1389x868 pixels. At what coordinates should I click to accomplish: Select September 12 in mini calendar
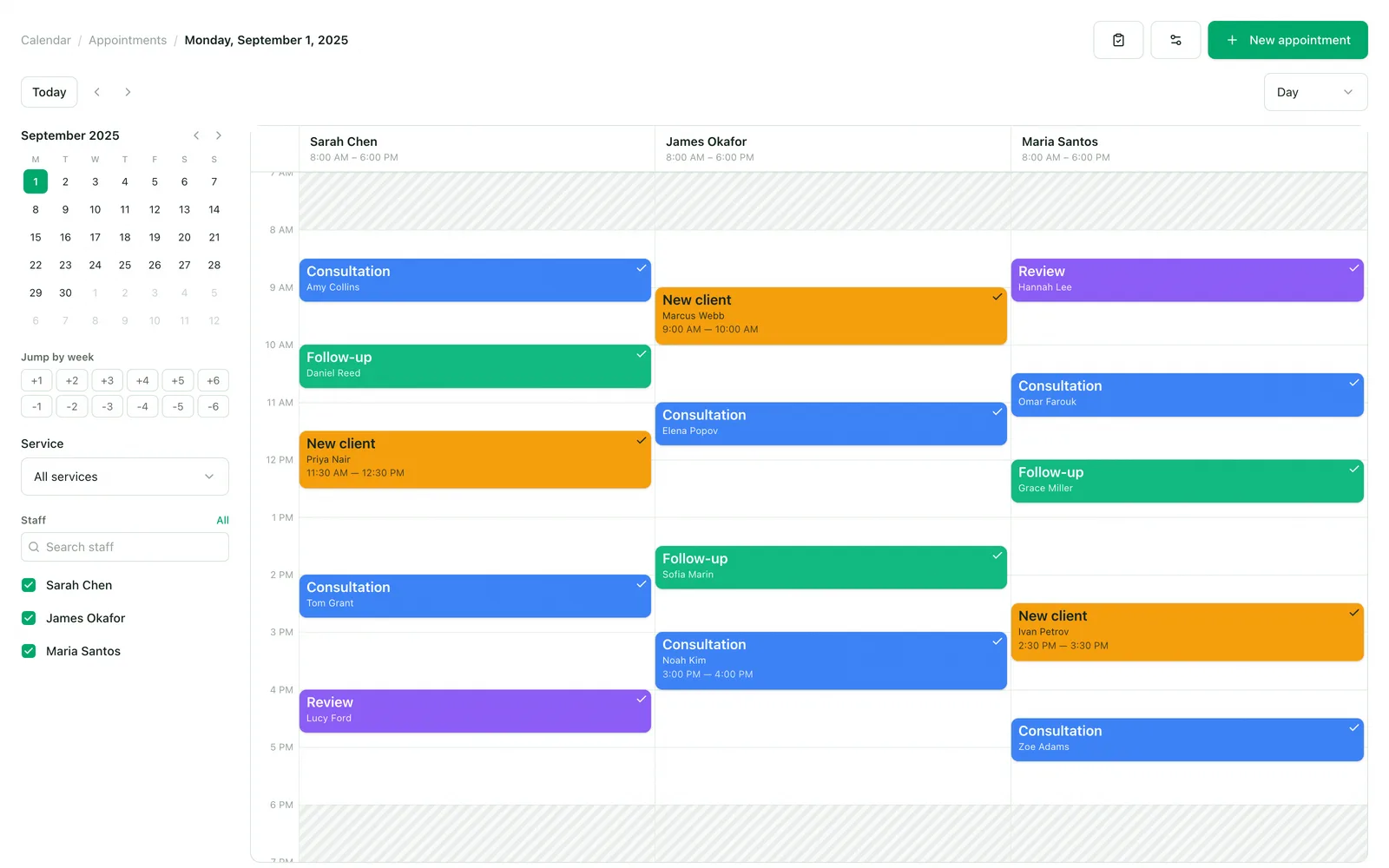tap(155, 209)
